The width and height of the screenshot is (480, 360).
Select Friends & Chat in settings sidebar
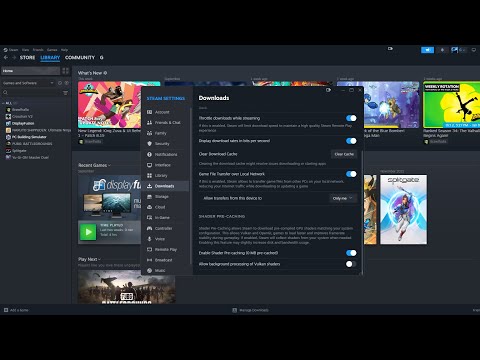tap(164, 123)
